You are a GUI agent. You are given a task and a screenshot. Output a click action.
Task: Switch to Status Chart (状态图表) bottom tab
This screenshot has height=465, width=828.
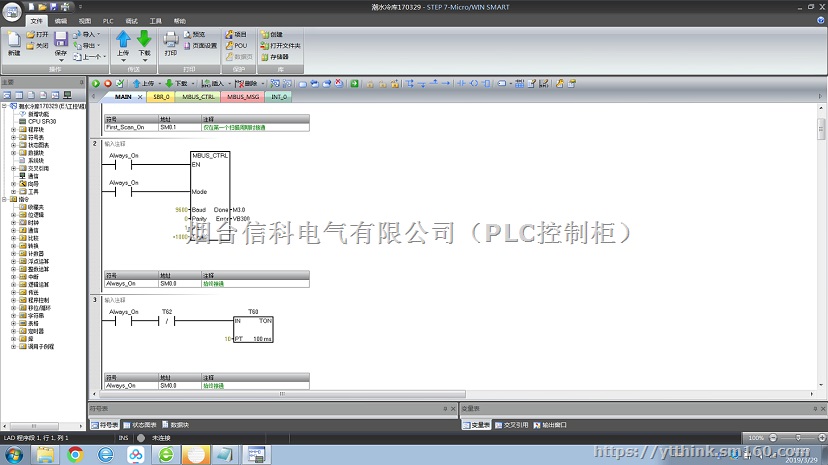click(x=140, y=425)
